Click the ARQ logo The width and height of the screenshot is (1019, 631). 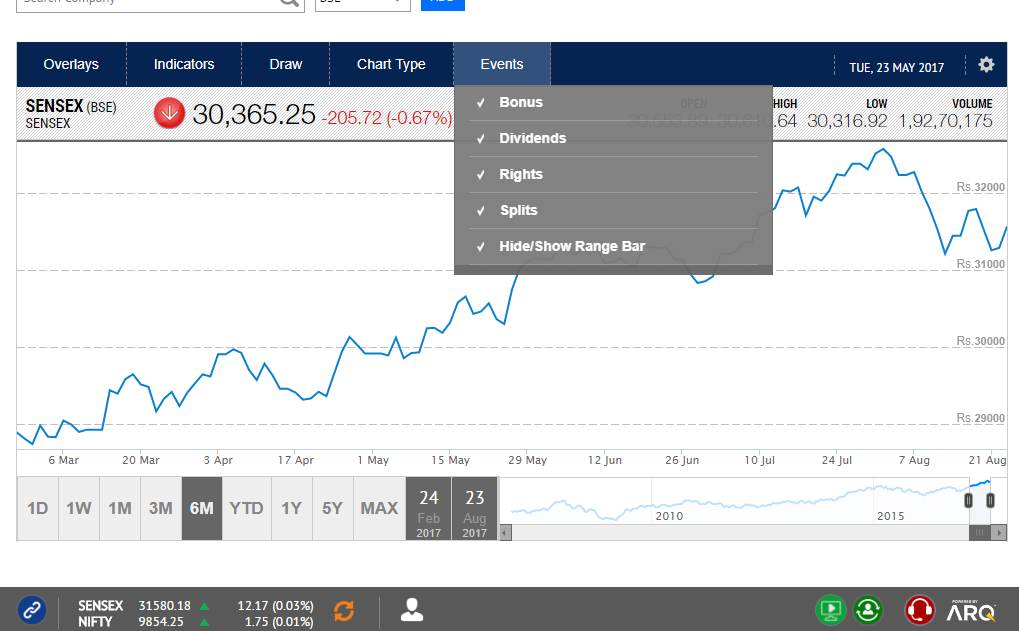(971, 610)
